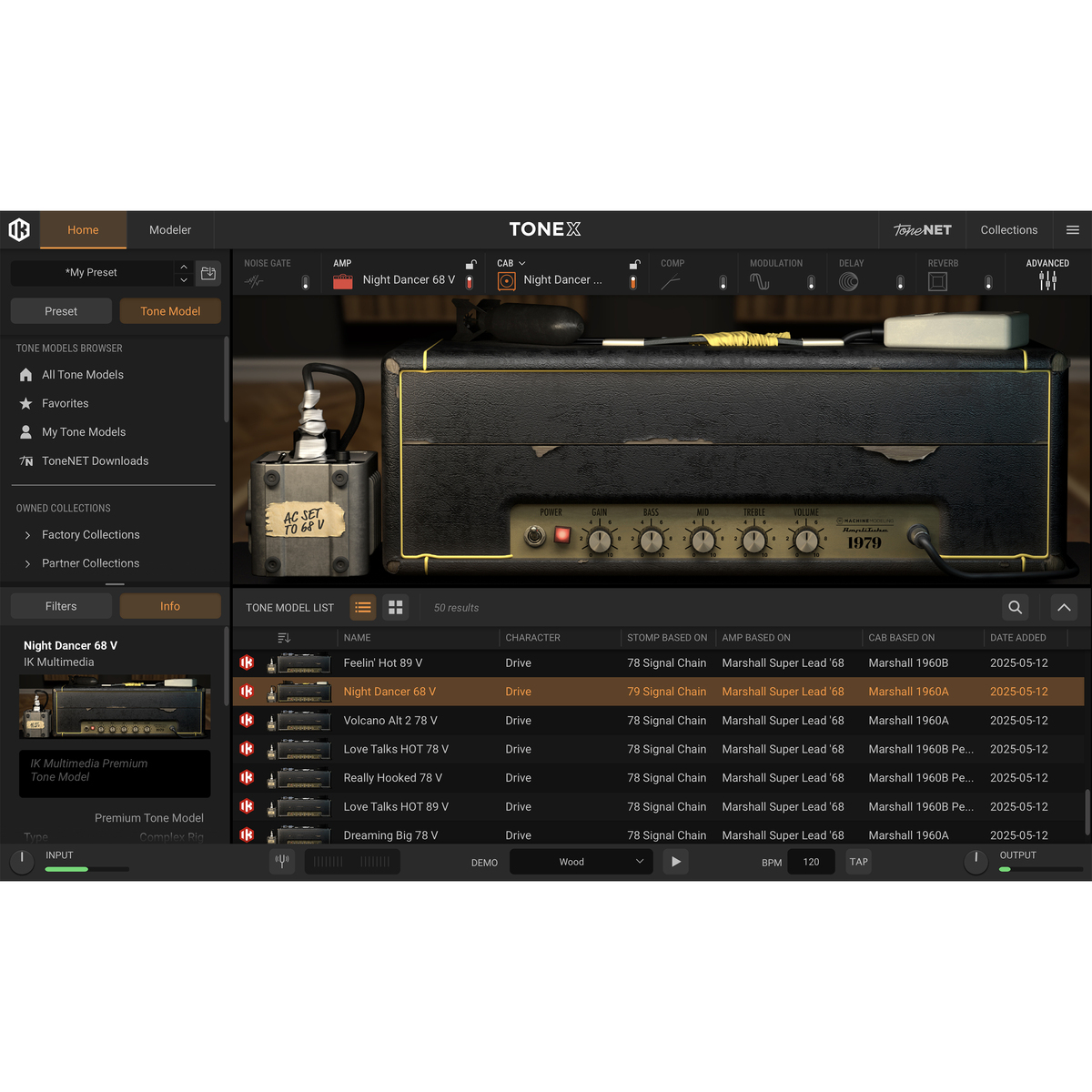
Task: Click the All Tone Models home icon
Action: [25, 375]
